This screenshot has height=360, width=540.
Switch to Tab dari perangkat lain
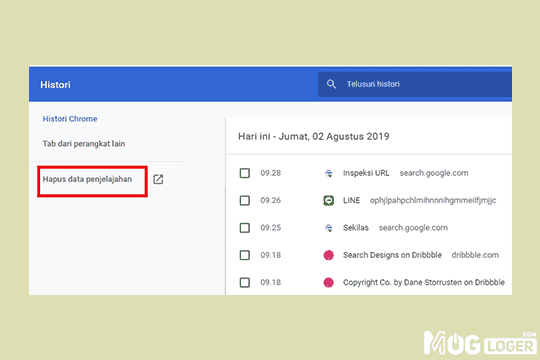[84, 144]
